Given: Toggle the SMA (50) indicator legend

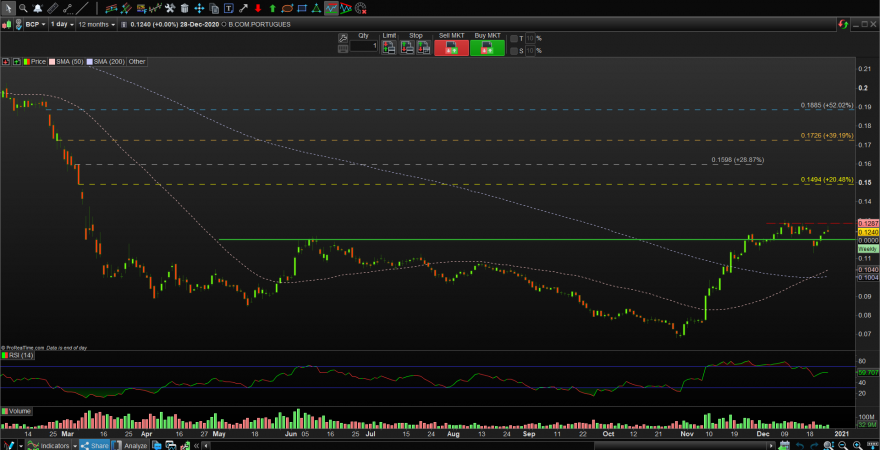Looking at the screenshot, I should tap(68, 62).
